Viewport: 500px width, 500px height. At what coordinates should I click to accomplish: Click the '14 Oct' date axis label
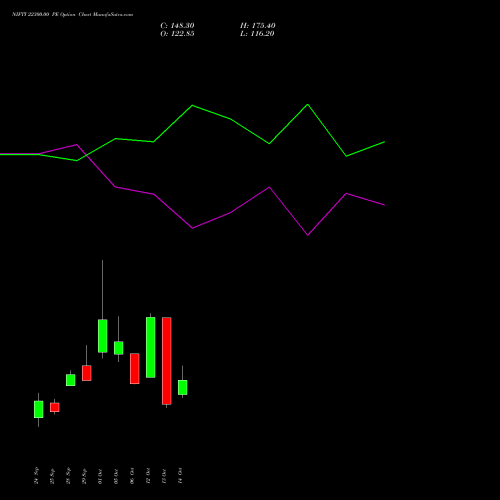[x=180, y=476]
